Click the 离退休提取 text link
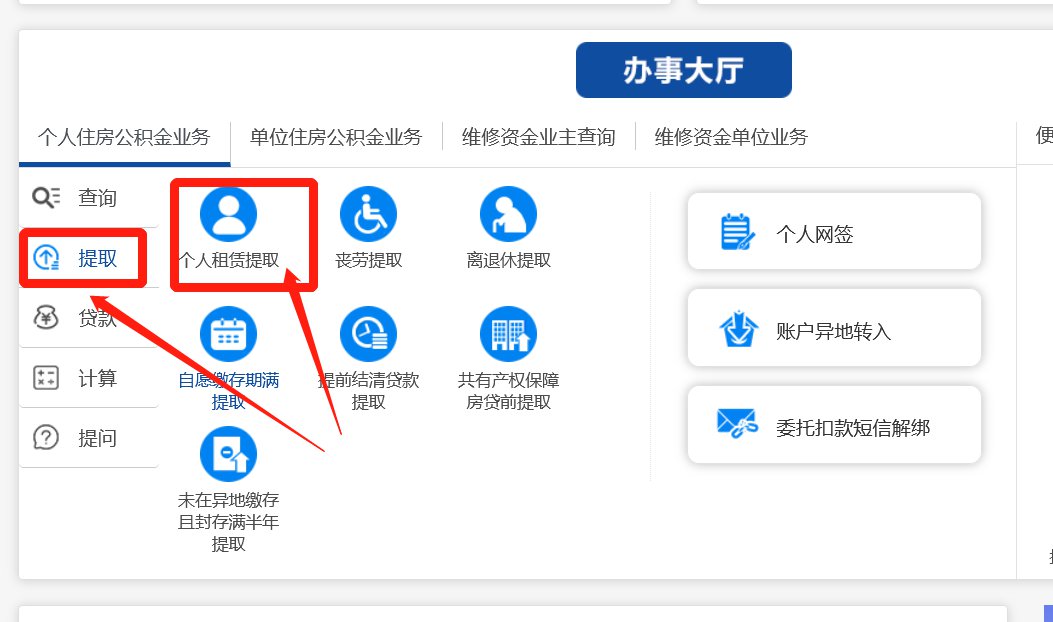Viewport: 1053px width, 622px height. pos(508,260)
